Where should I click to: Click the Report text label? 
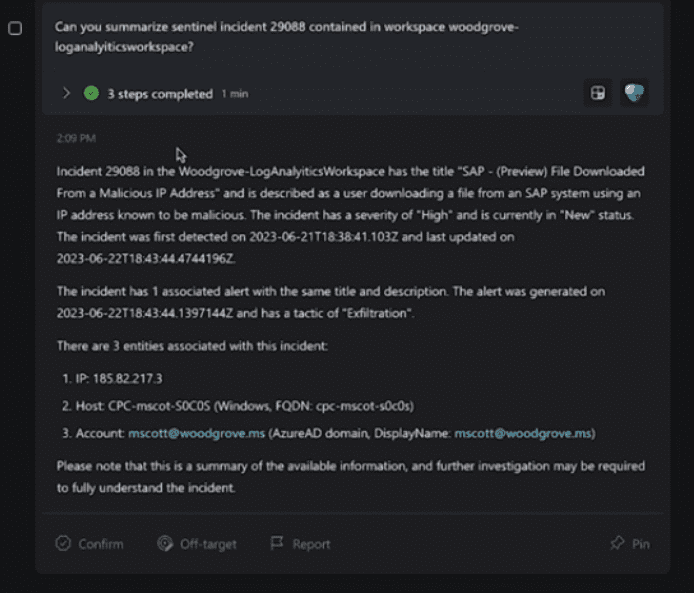(x=311, y=544)
